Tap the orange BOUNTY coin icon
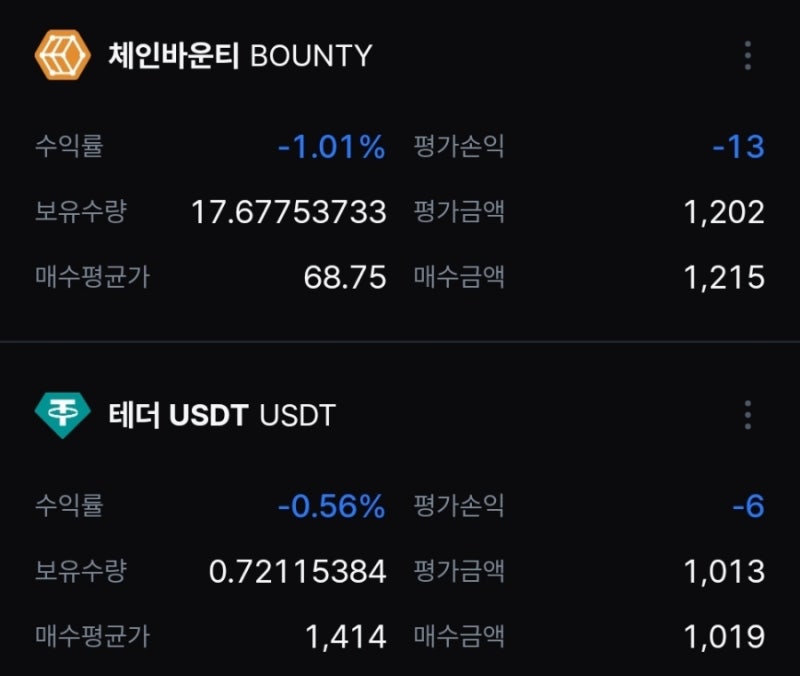Image resolution: width=800 pixels, height=676 pixels. [x=63, y=55]
